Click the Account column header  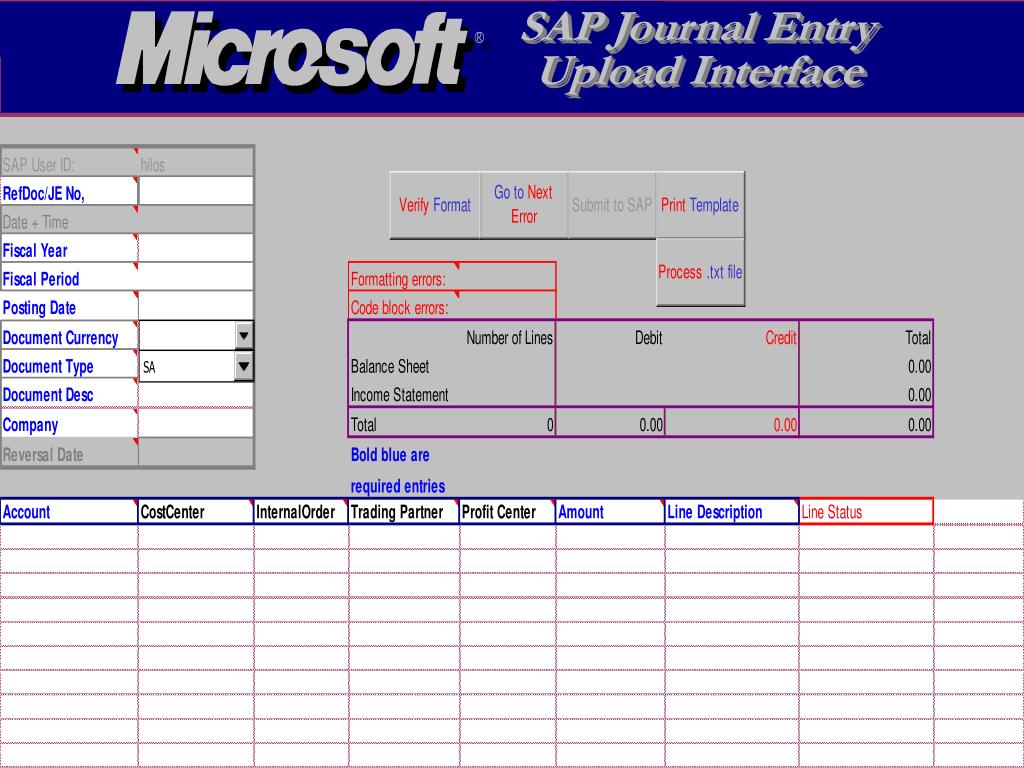coord(69,512)
